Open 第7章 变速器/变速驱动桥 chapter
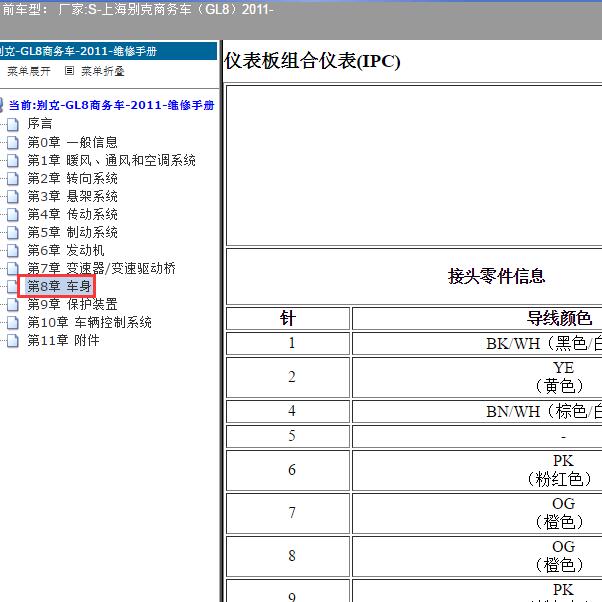The height and width of the screenshot is (602, 602). (x=101, y=268)
